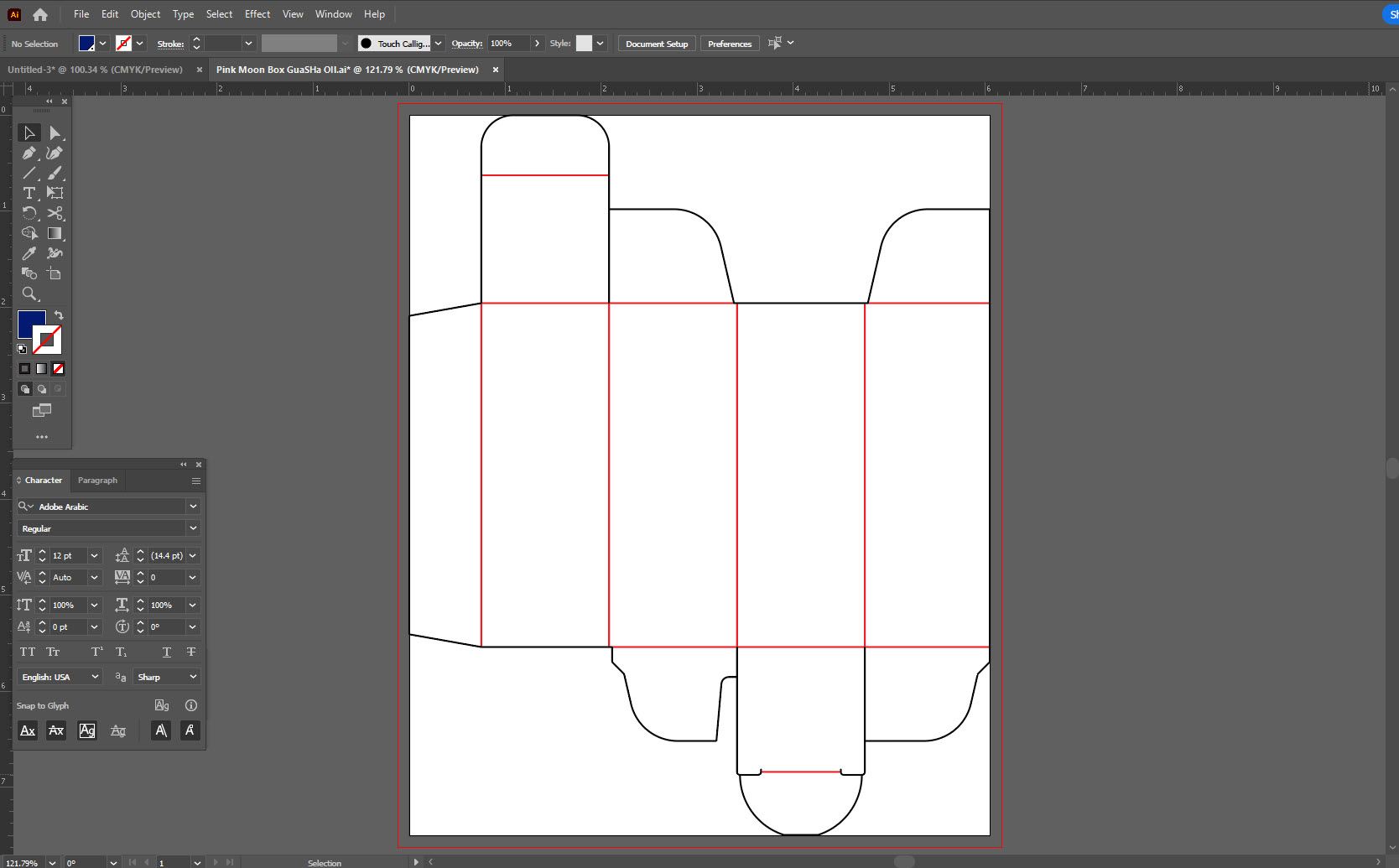Select the Paintbrush tool
Image resolution: width=1399 pixels, height=868 pixels.
tap(55, 174)
